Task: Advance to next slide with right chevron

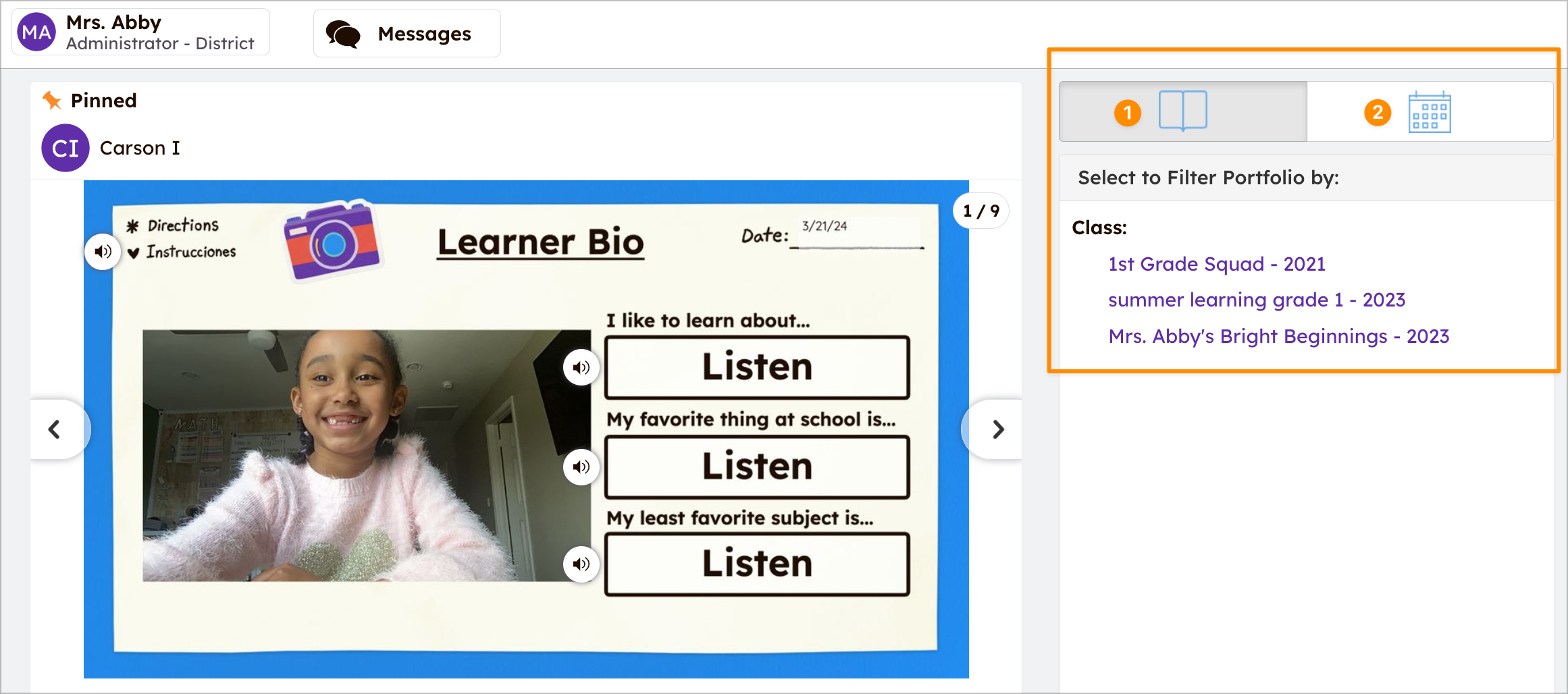Action: click(997, 429)
